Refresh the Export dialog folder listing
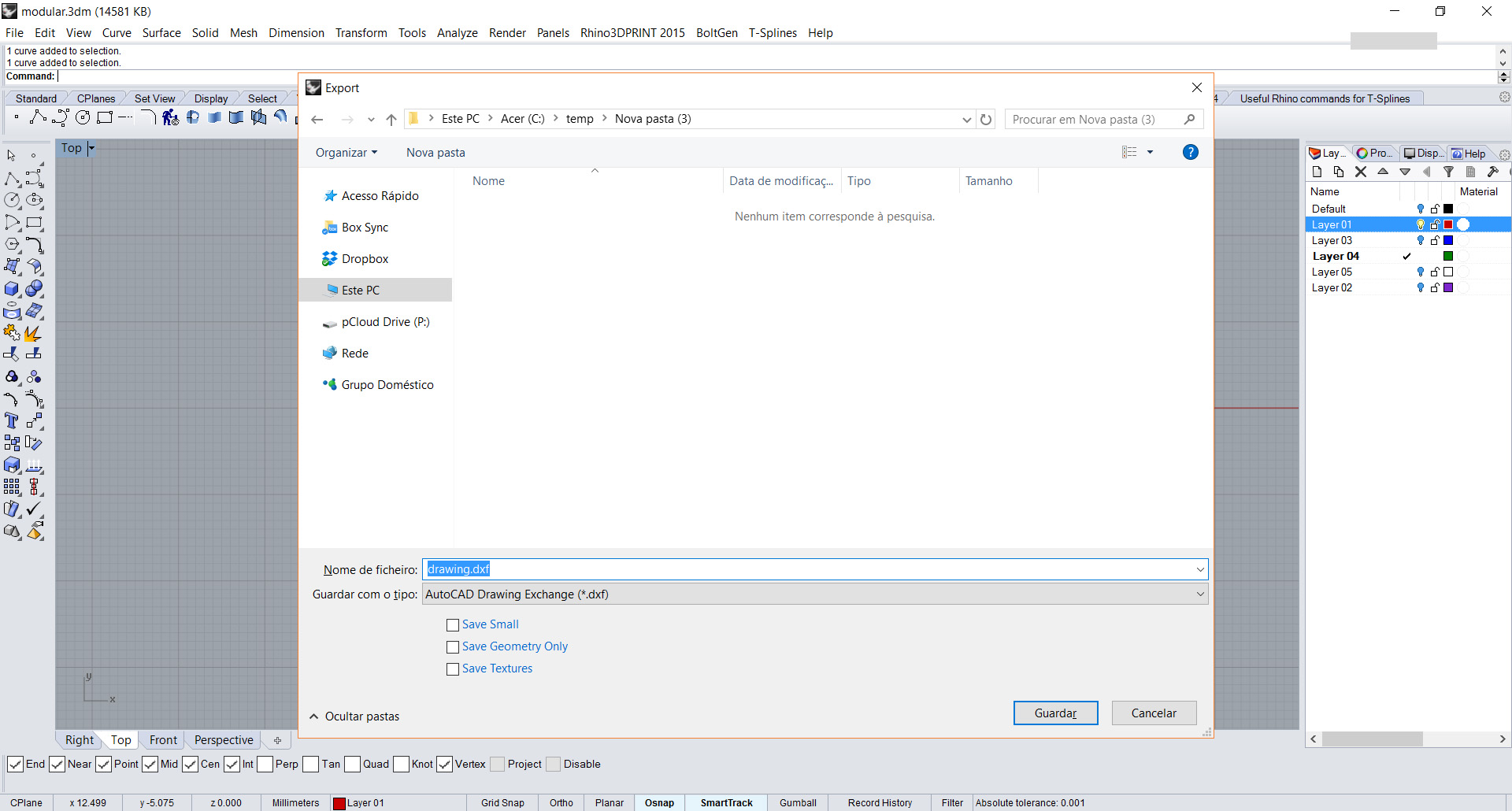The image size is (1512, 811). (986, 119)
